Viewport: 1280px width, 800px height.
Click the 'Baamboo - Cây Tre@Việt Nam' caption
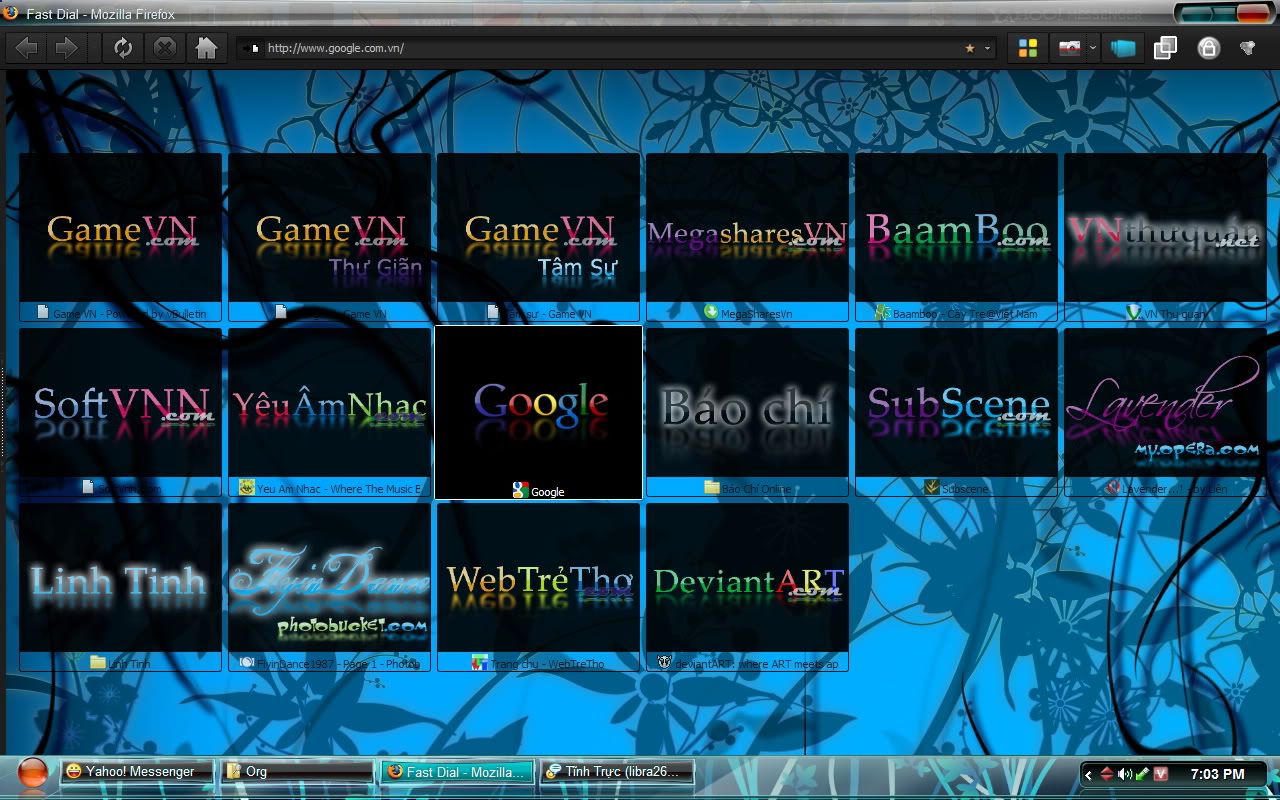click(965, 313)
